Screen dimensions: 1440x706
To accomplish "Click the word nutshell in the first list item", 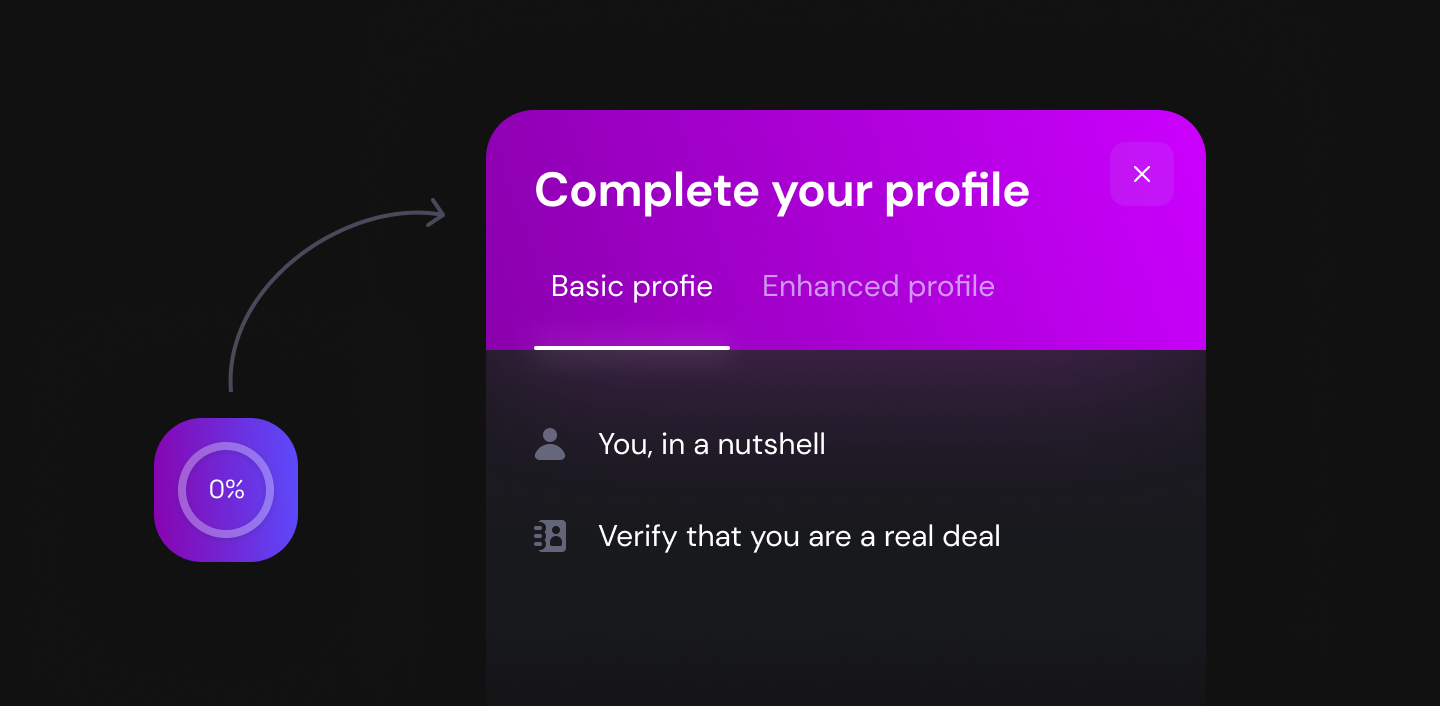I will (772, 444).
